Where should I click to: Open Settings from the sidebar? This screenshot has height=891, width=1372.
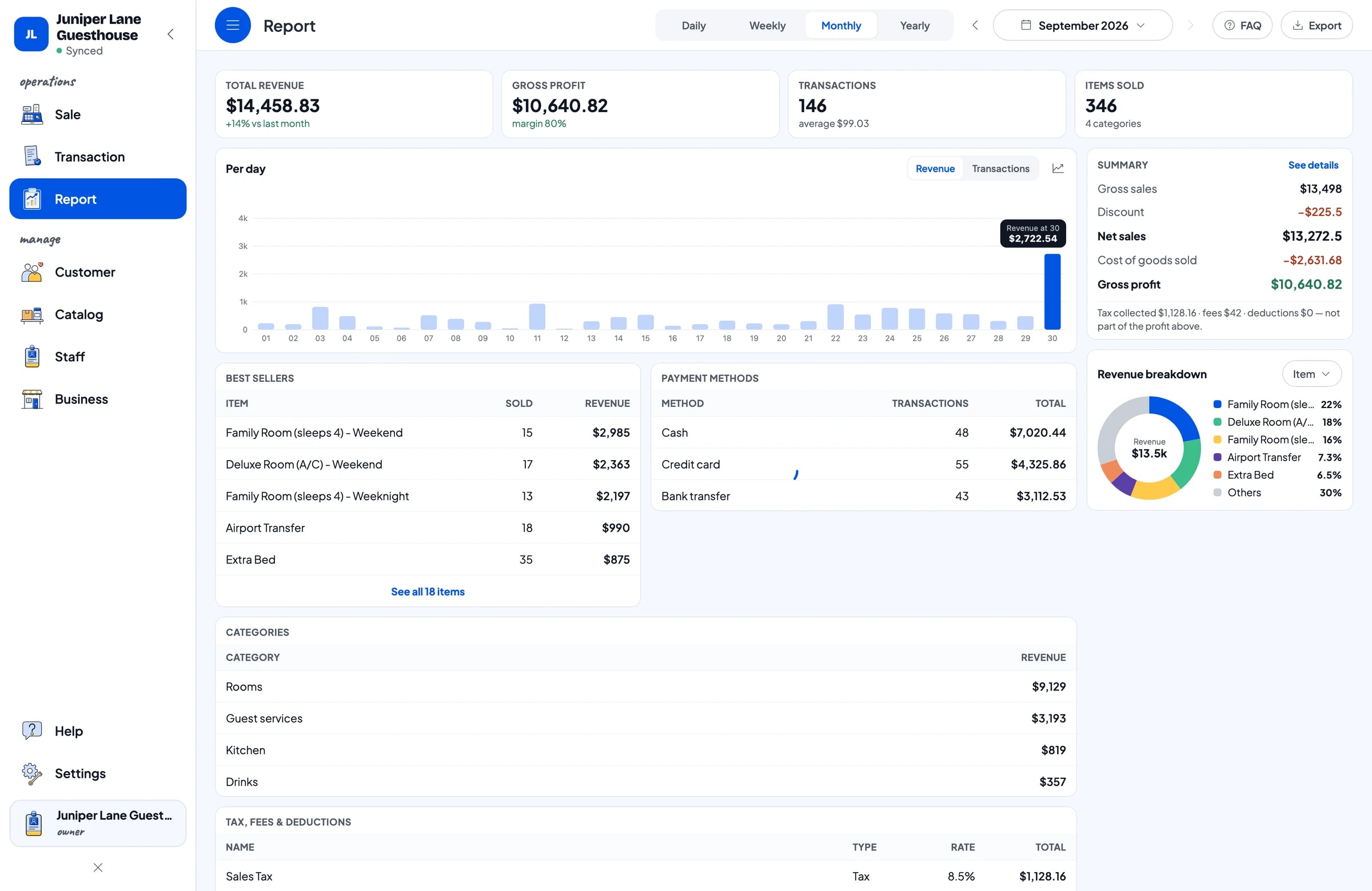pyautogui.click(x=98, y=773)
